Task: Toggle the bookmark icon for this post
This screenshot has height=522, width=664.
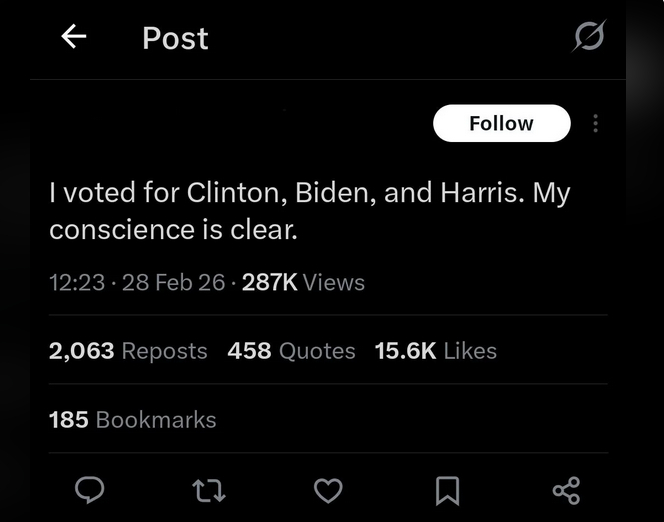Action: 447,489
